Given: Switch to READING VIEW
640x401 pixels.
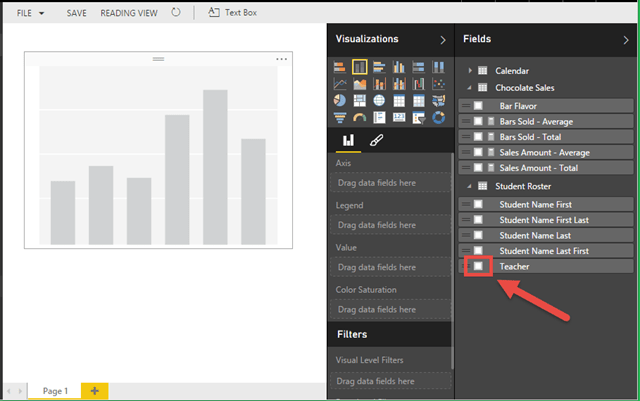Looking at the screenshot, I should tap(129, 12).
